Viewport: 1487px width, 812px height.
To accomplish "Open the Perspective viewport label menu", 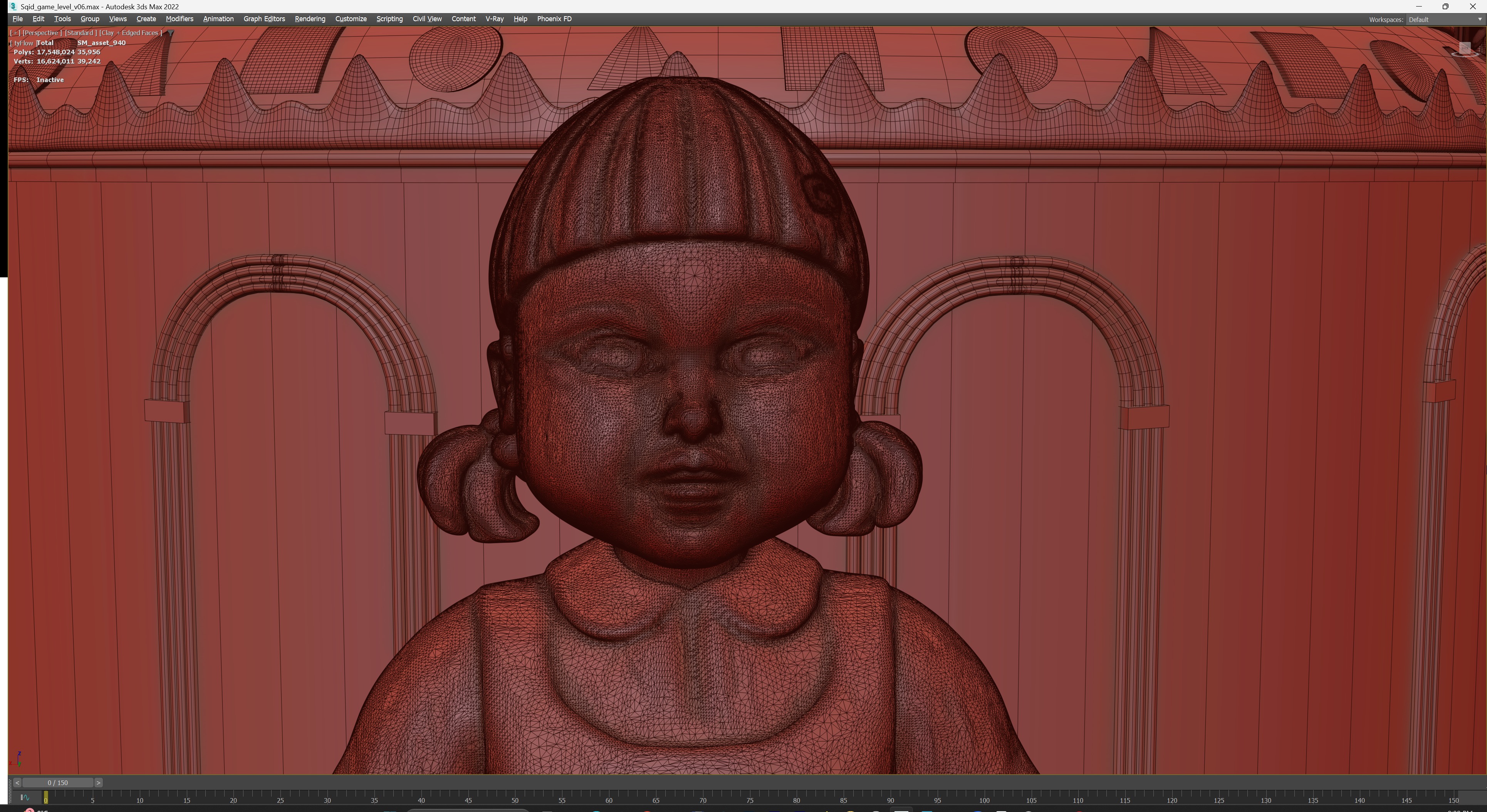I will coord(41,33).
